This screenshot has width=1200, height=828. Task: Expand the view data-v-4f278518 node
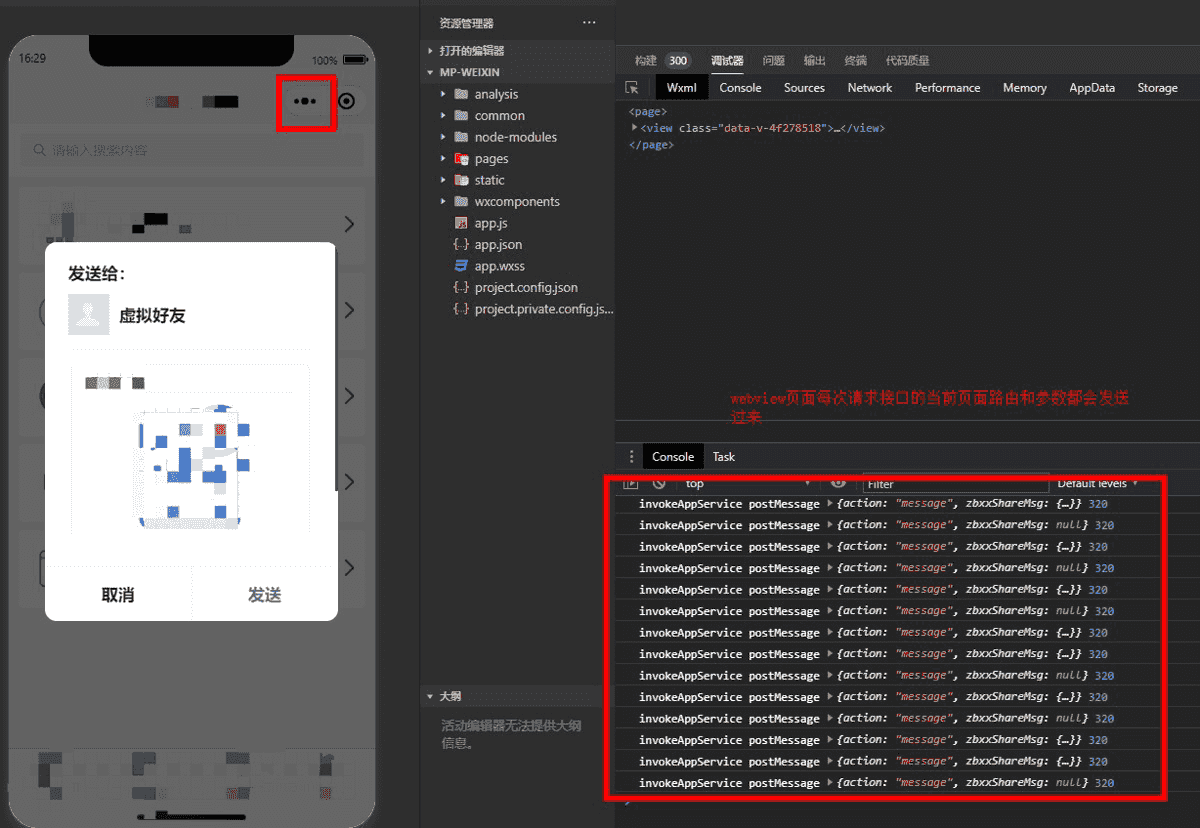pos(634,128)
